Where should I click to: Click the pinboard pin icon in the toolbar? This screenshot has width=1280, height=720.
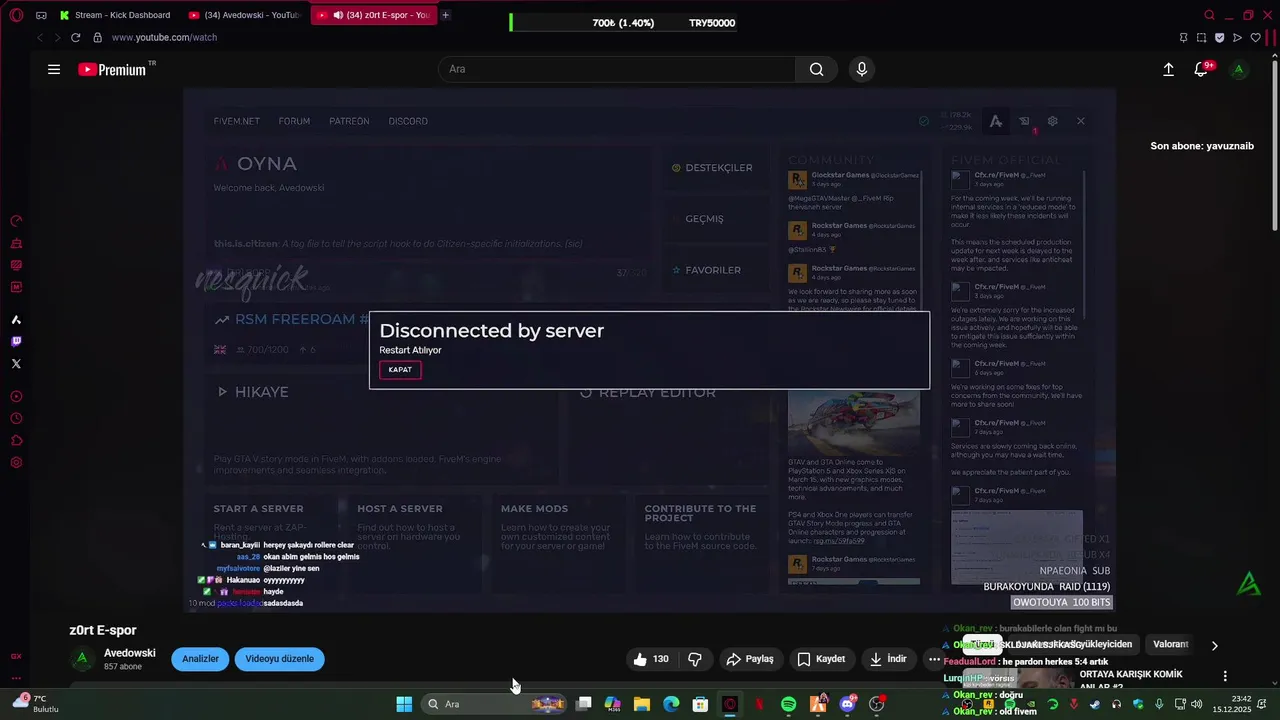1183,37
